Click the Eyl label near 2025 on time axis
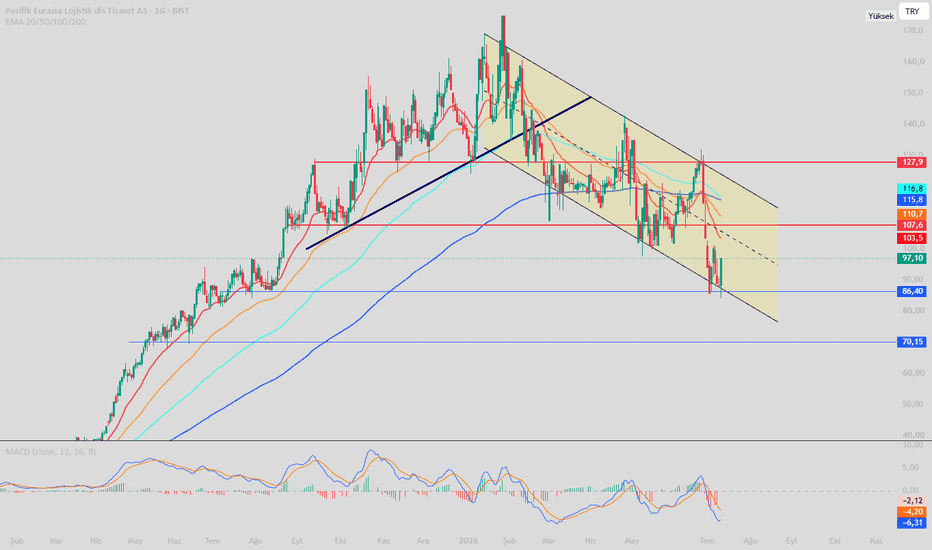Viewport: 932px width, 550px height. point(297,541)
